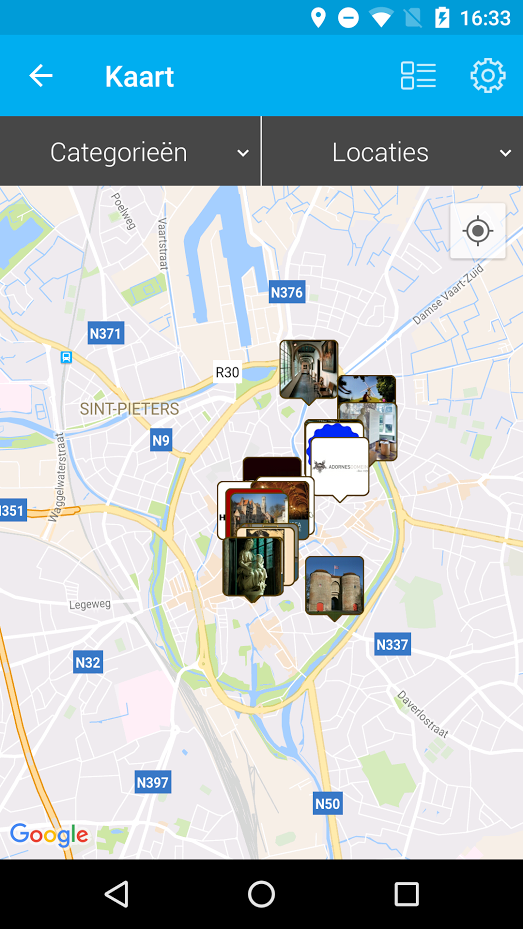523x929 pixels.
Task: Tap the bus stop icon near N371
Action: 66,357
